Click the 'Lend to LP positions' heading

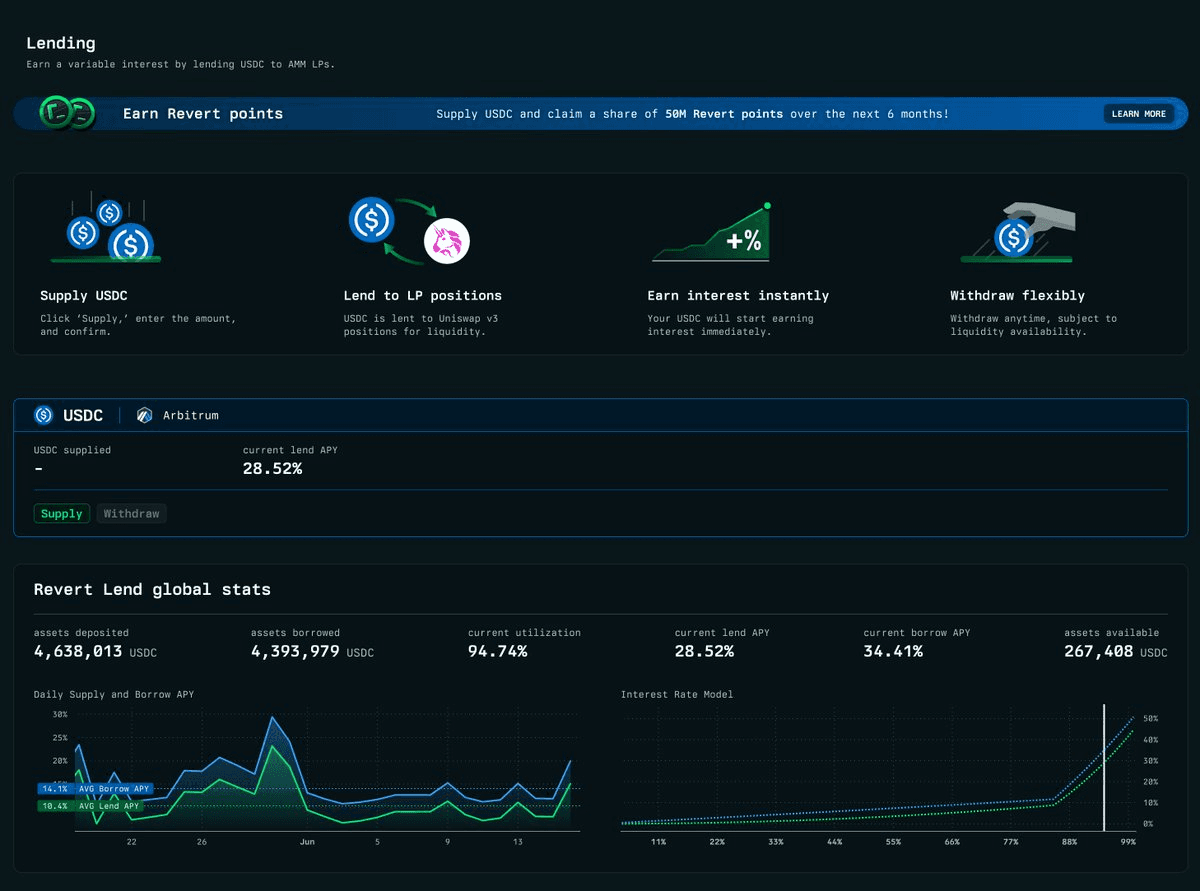423,295
